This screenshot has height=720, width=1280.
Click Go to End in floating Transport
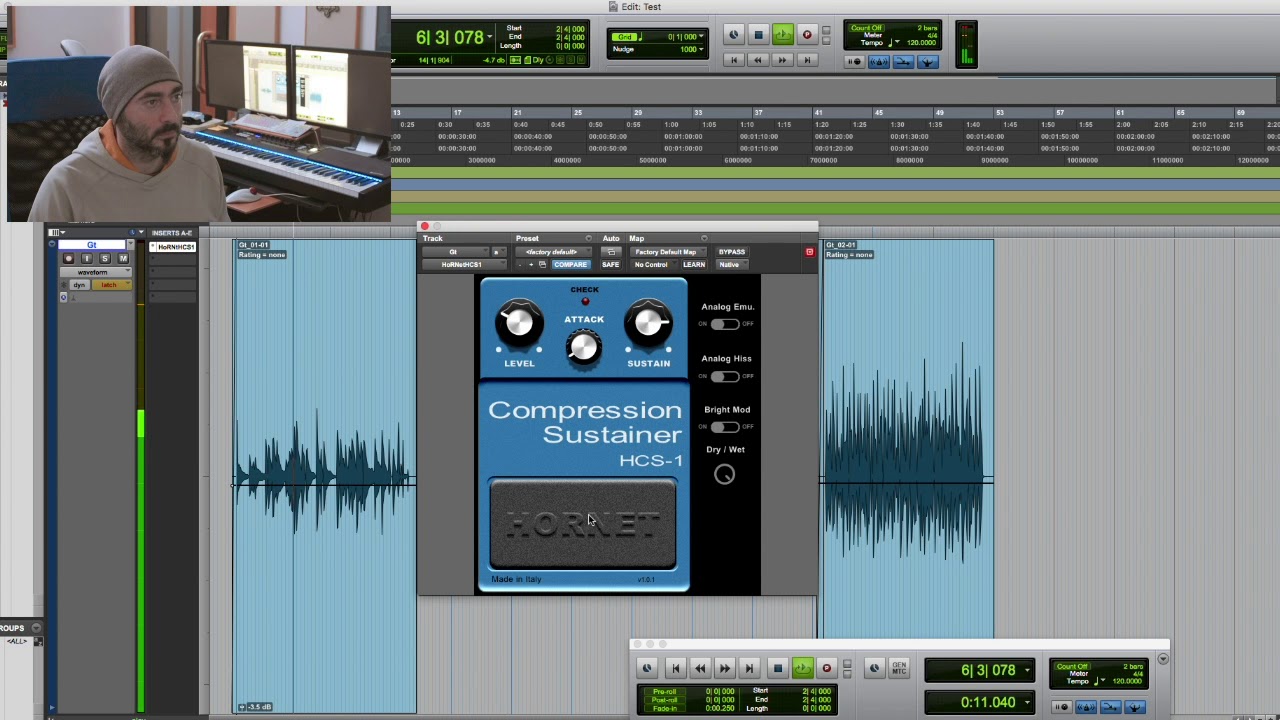tap(750, 668)
